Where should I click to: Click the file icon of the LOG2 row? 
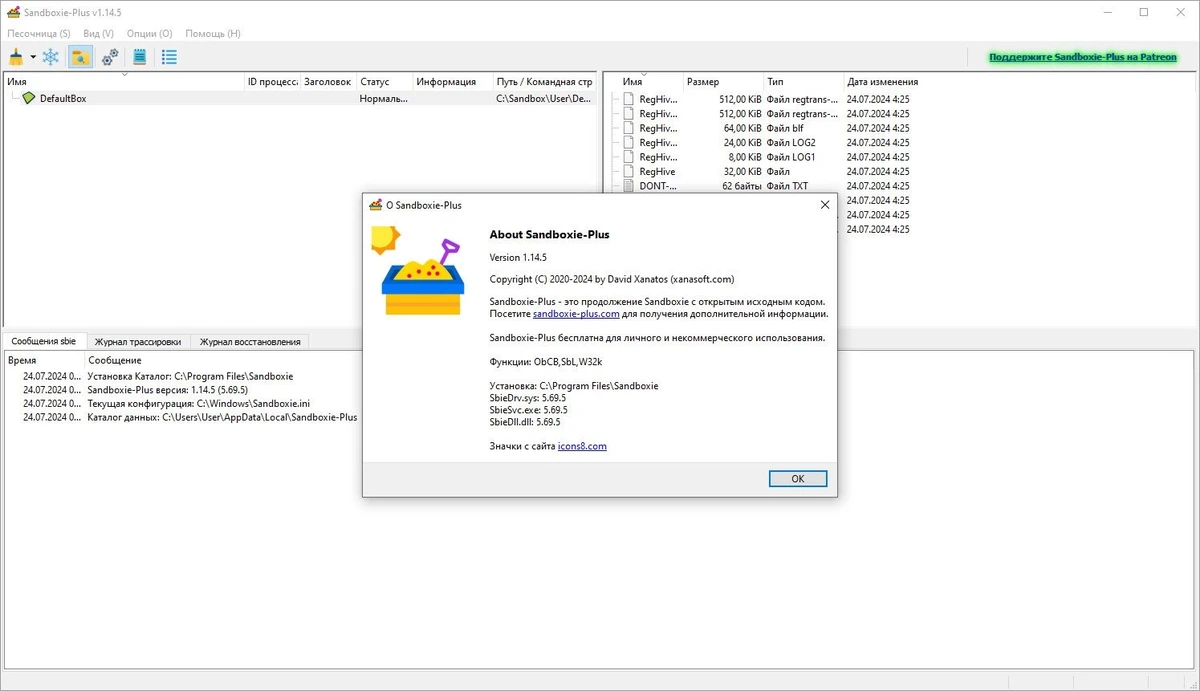click(629, 143)
